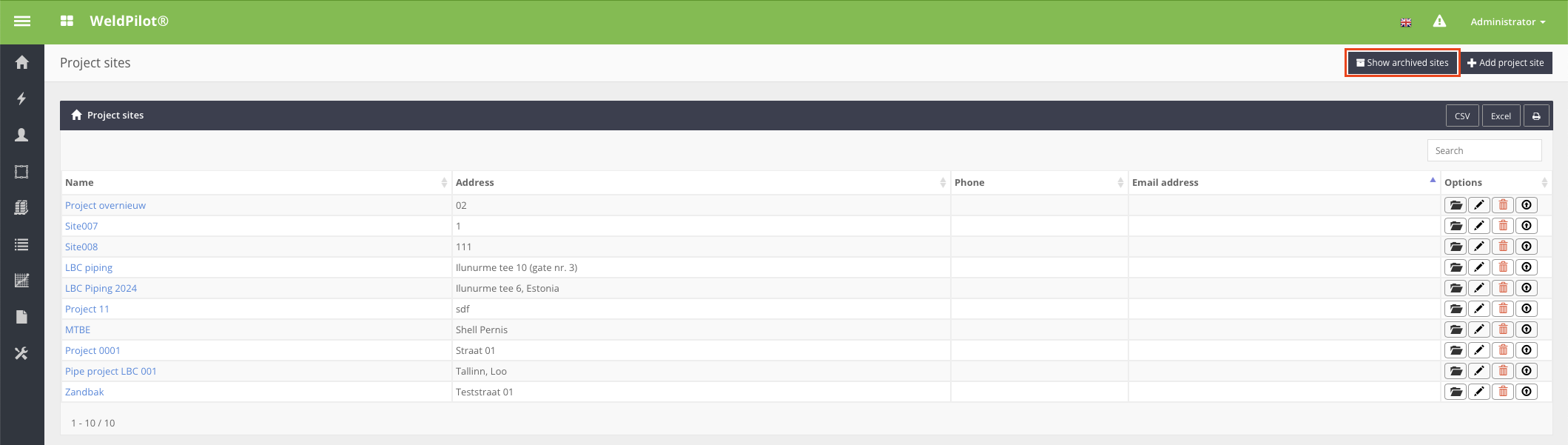This screenshot has height=445, width=1568.
Task: Open the LBC Piping 2024 site link
Action: tap(101, 289)
